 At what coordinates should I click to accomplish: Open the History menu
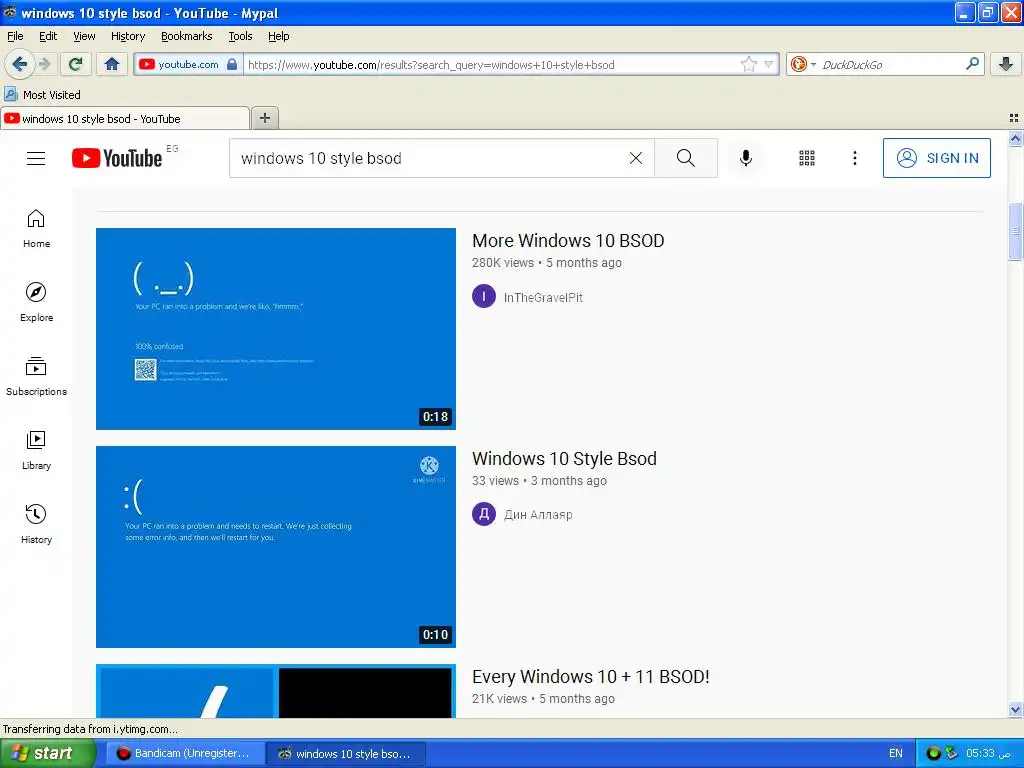pyautogui.click(x=127, y=36)
